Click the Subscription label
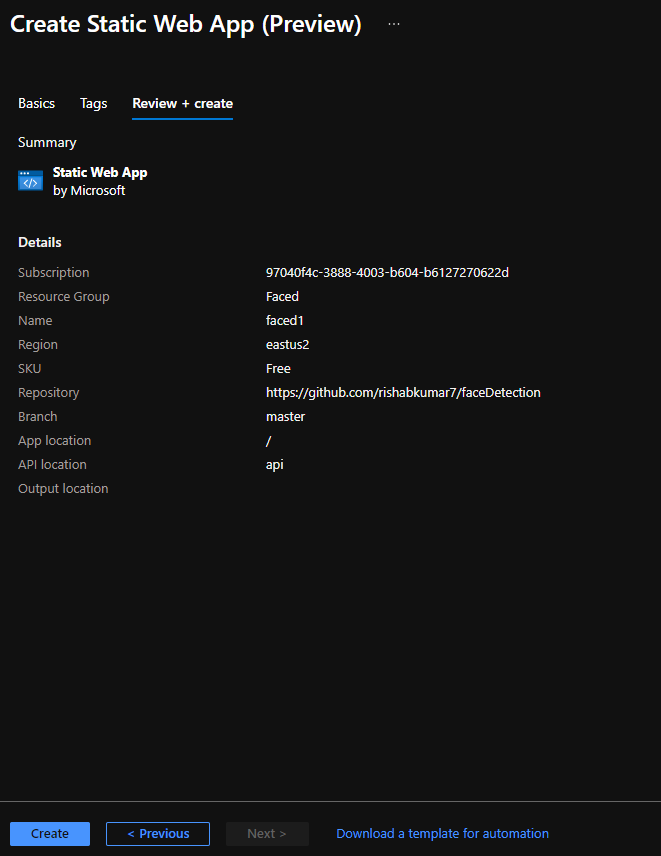The image size is (661, 856). [x=53, y=272]
